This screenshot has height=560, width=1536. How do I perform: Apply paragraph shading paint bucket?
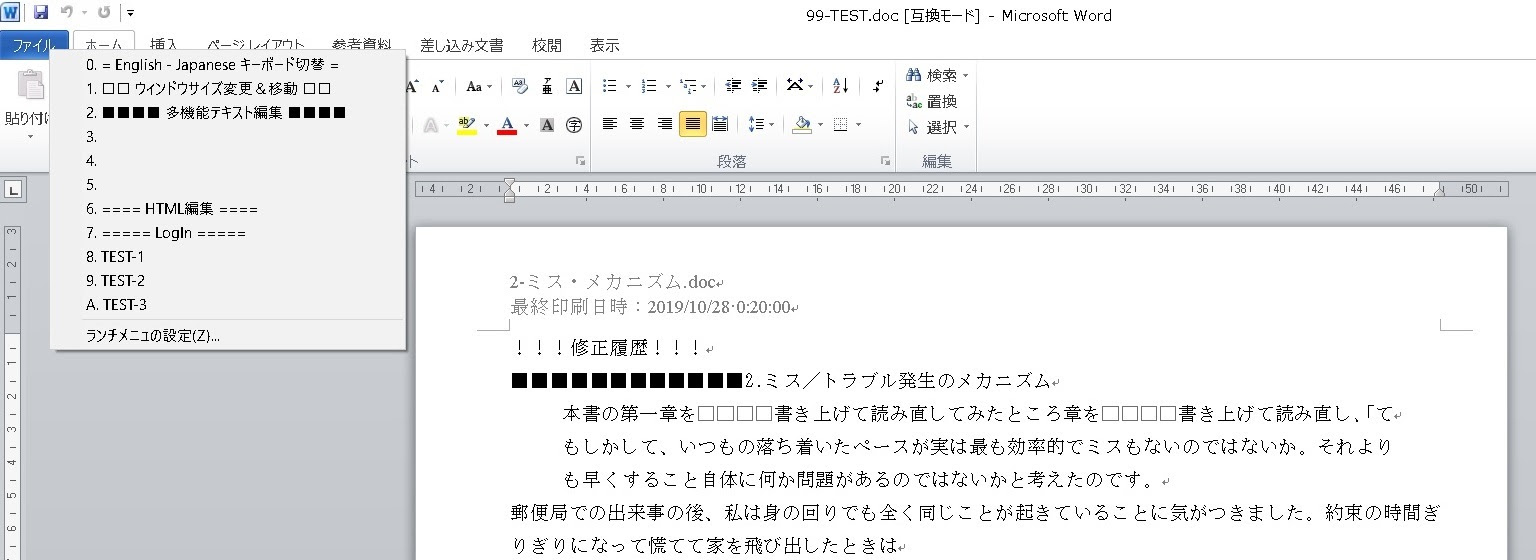tap(801, 125)
